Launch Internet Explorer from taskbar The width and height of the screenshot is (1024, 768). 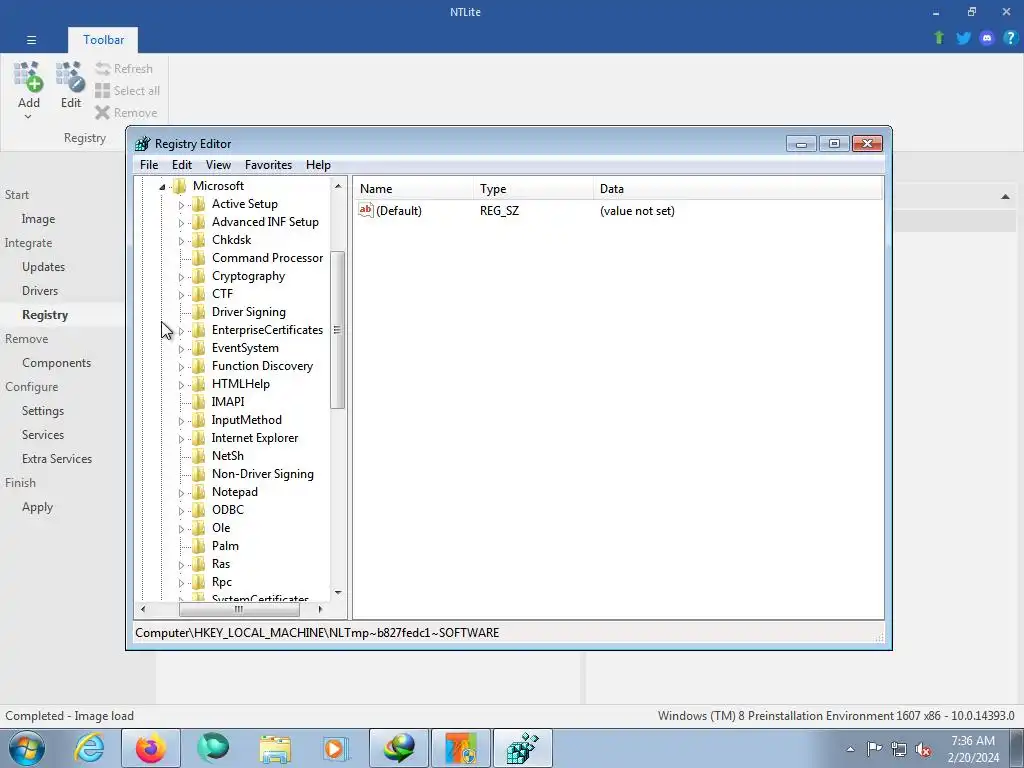tap(89, 748)
